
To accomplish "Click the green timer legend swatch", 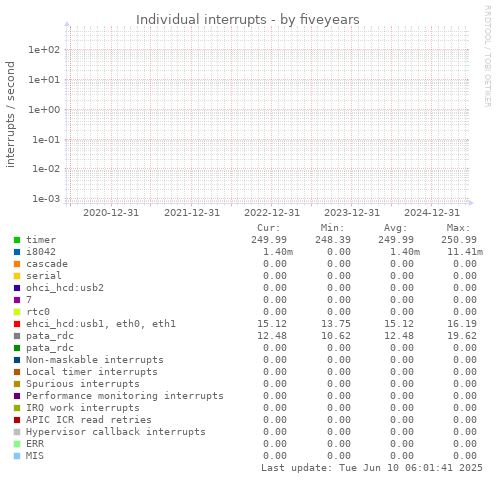I will click(17, 240).
